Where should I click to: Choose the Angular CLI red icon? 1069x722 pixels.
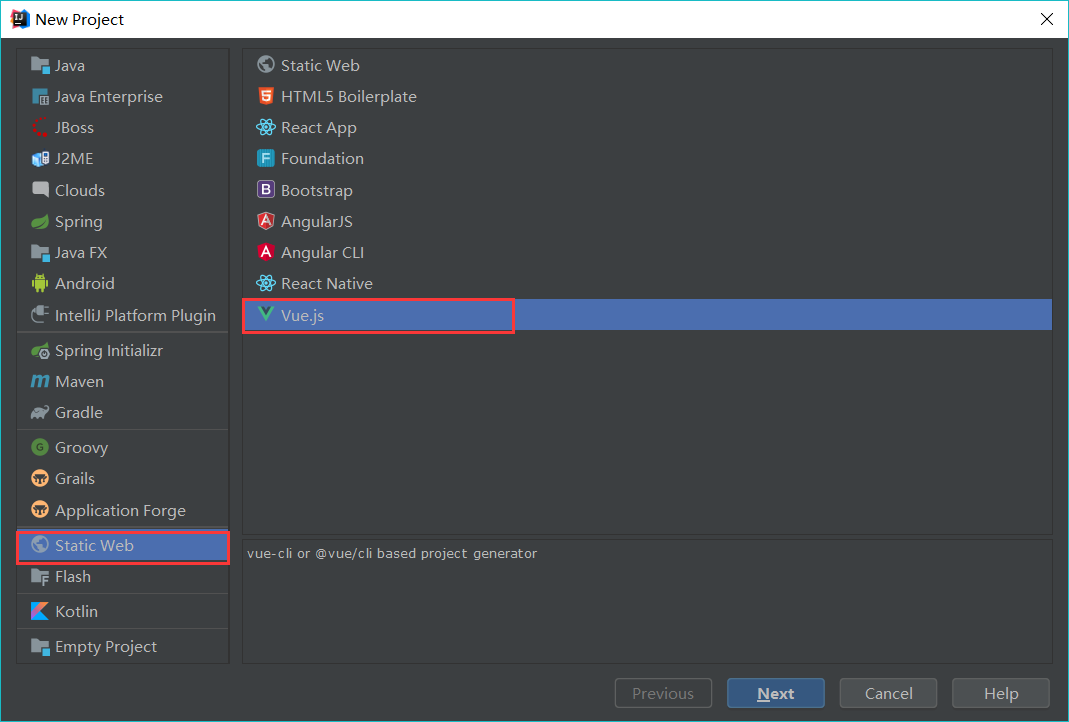tap(266, 252)
